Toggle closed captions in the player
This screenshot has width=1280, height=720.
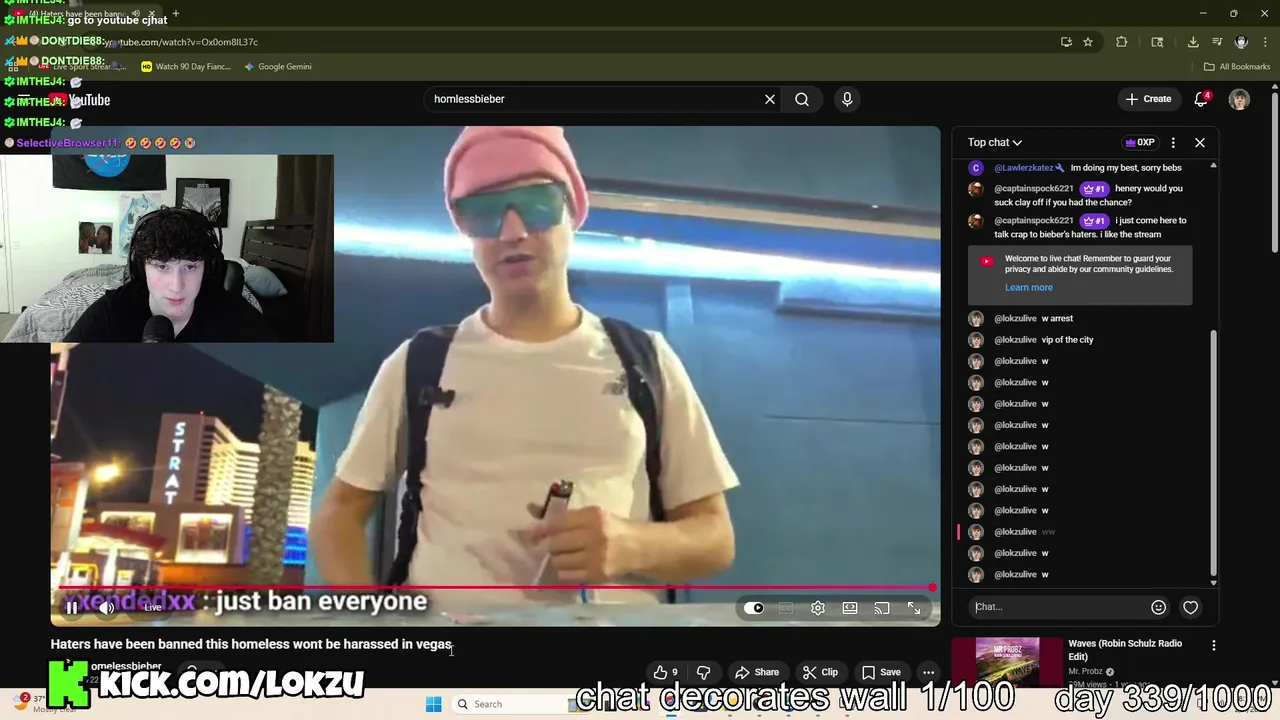point(786,608)
